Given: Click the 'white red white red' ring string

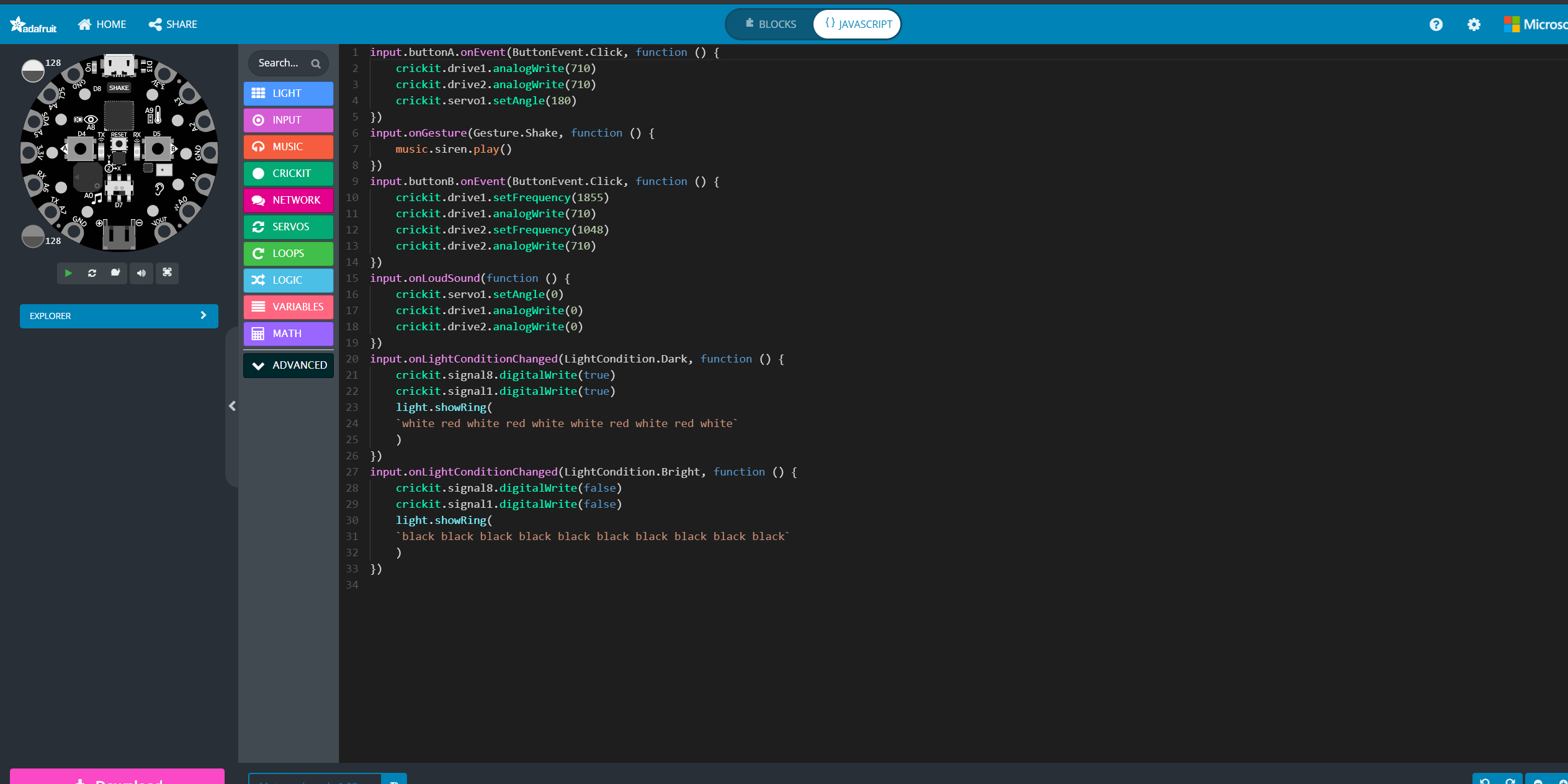Looking at the screenshot, I should 567,423.
